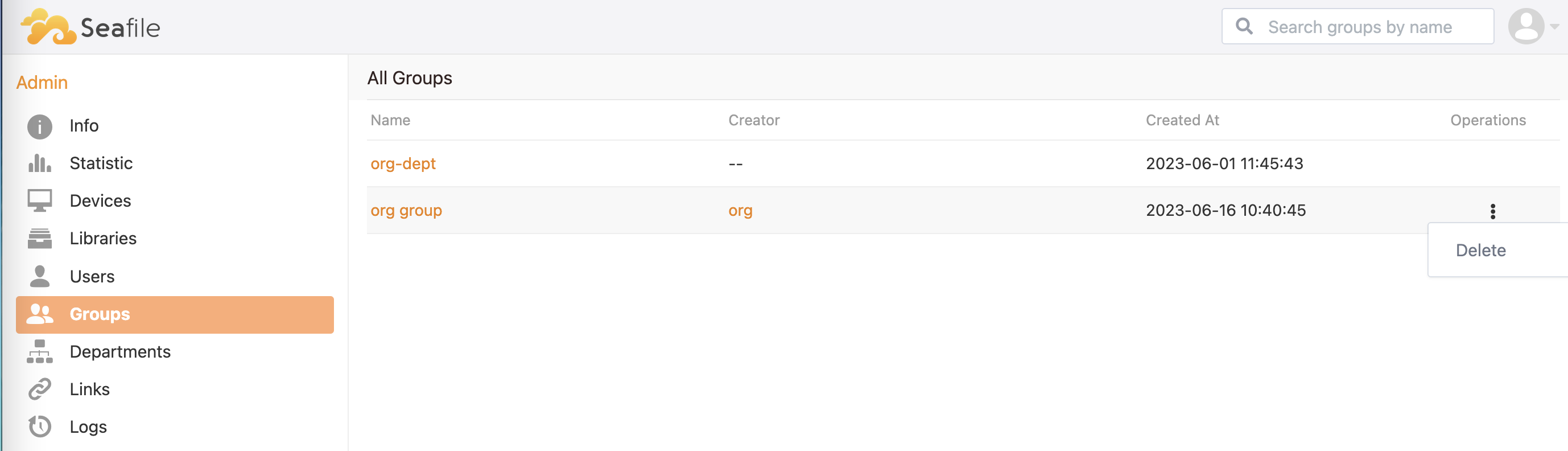Select the Groups sidebar item

pyautogui.click(x=175, y=314)
